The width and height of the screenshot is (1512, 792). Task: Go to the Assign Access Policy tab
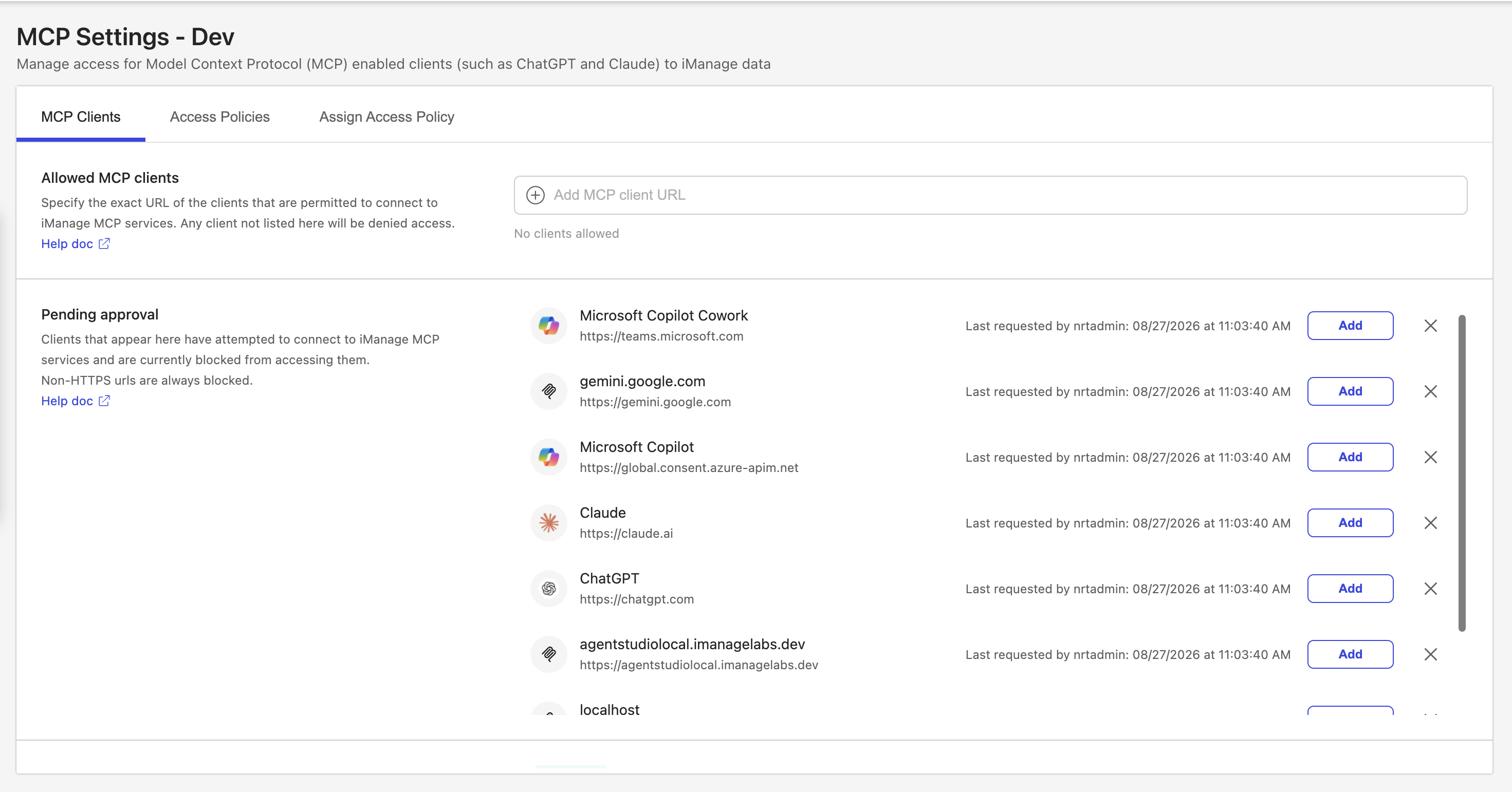[x=387, y=117]
